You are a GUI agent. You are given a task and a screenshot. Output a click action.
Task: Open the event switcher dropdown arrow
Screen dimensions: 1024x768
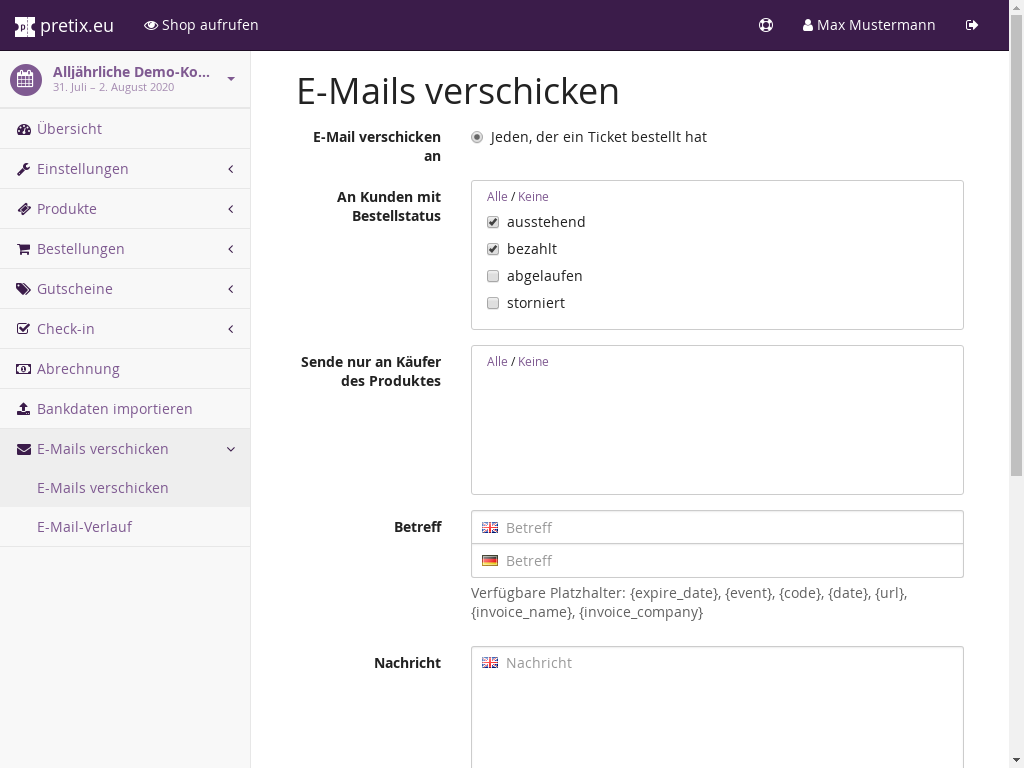(x=231, y=79)
